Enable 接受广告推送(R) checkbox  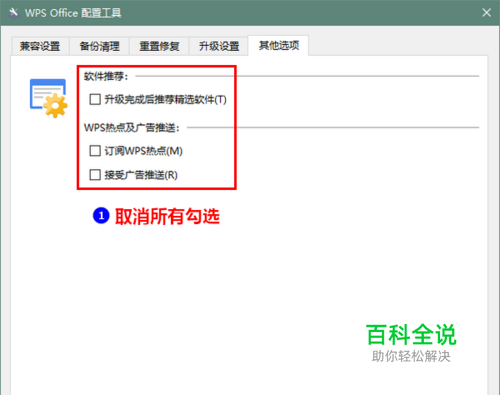pos(95,175)
